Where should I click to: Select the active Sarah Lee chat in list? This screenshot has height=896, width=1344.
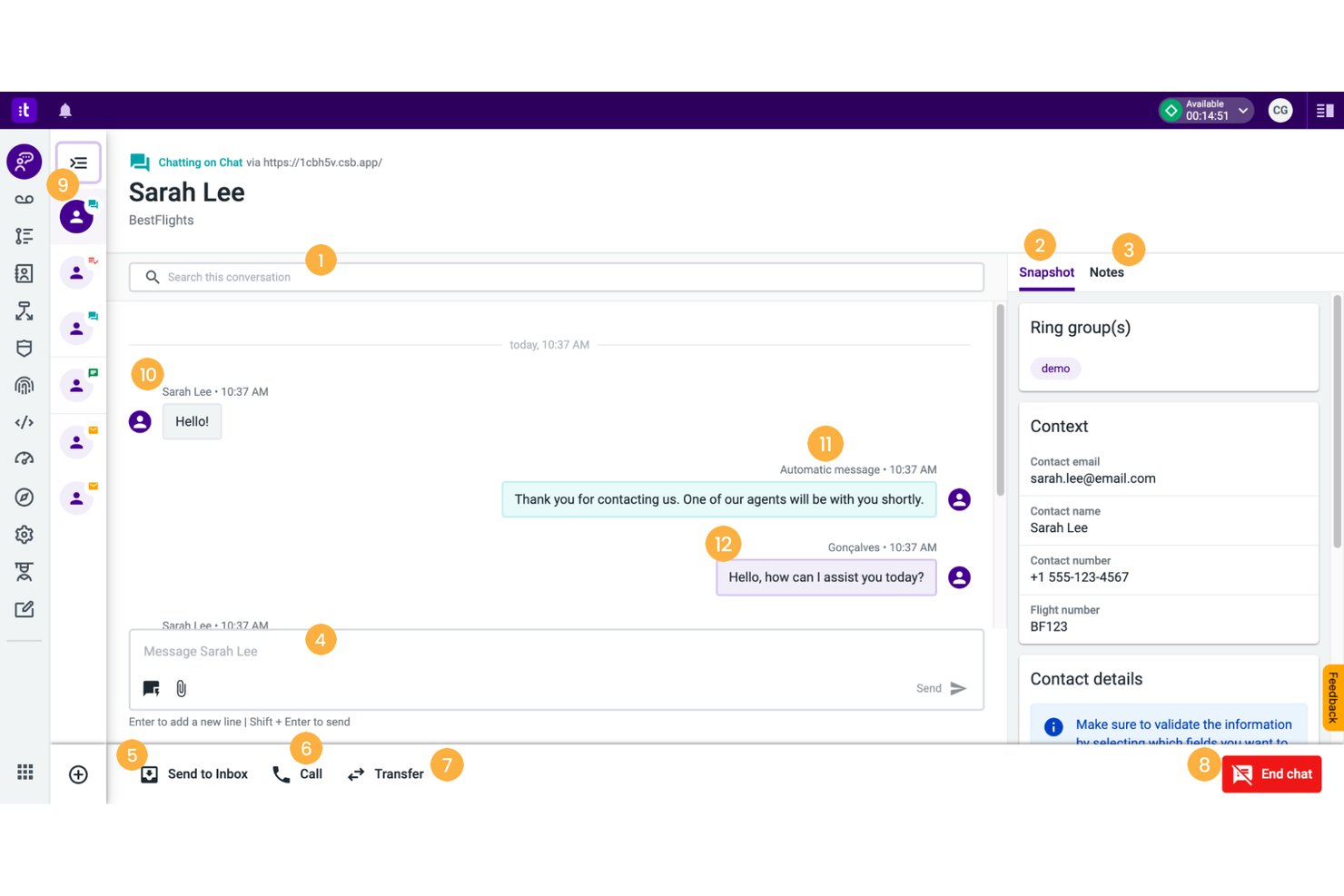click(x=77, y=217)
